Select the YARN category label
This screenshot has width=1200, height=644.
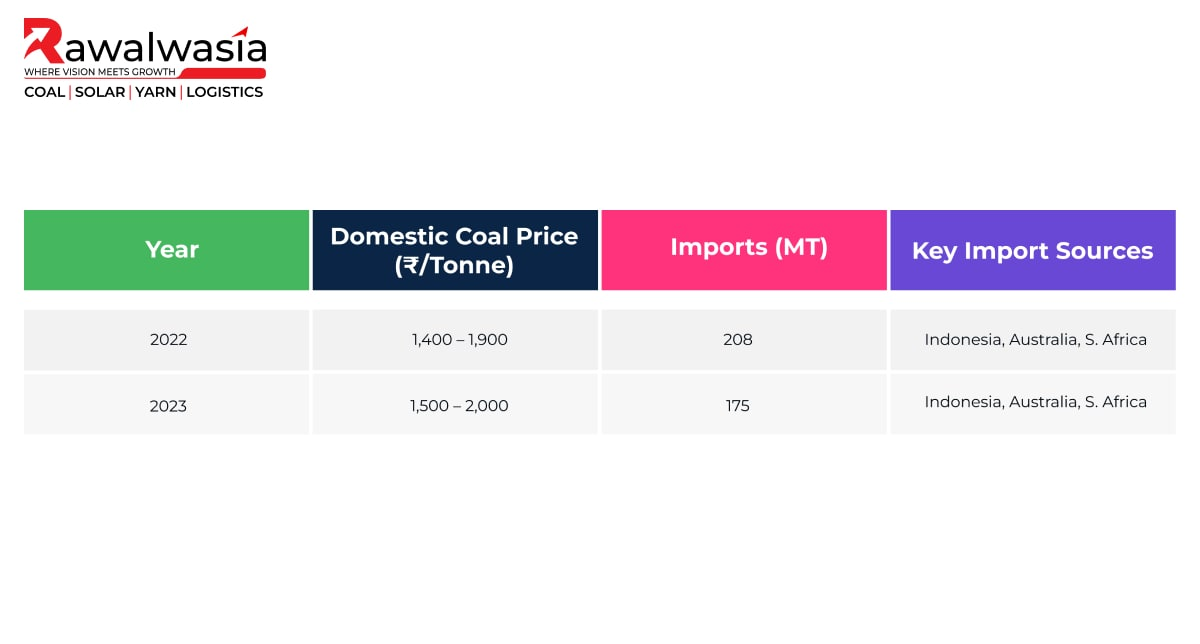(155, 92)
